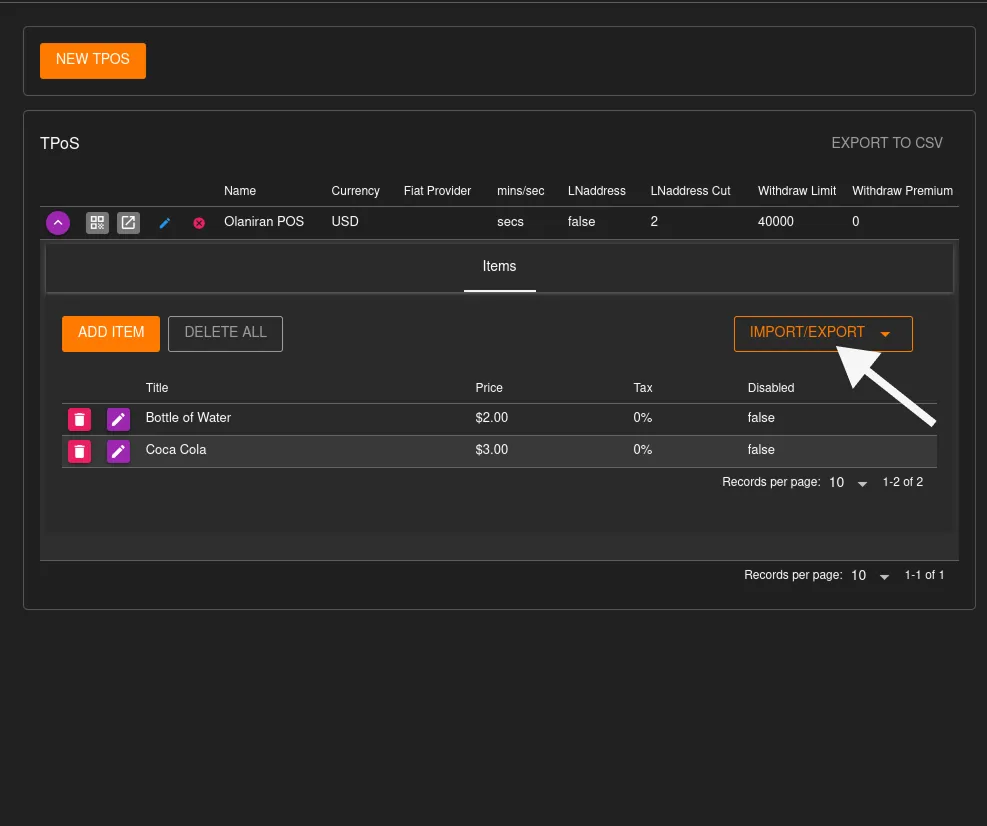Screen dimensions: 987x826
Task: Sort TPoS table by Name column
Action: click(x=240, y=191)
